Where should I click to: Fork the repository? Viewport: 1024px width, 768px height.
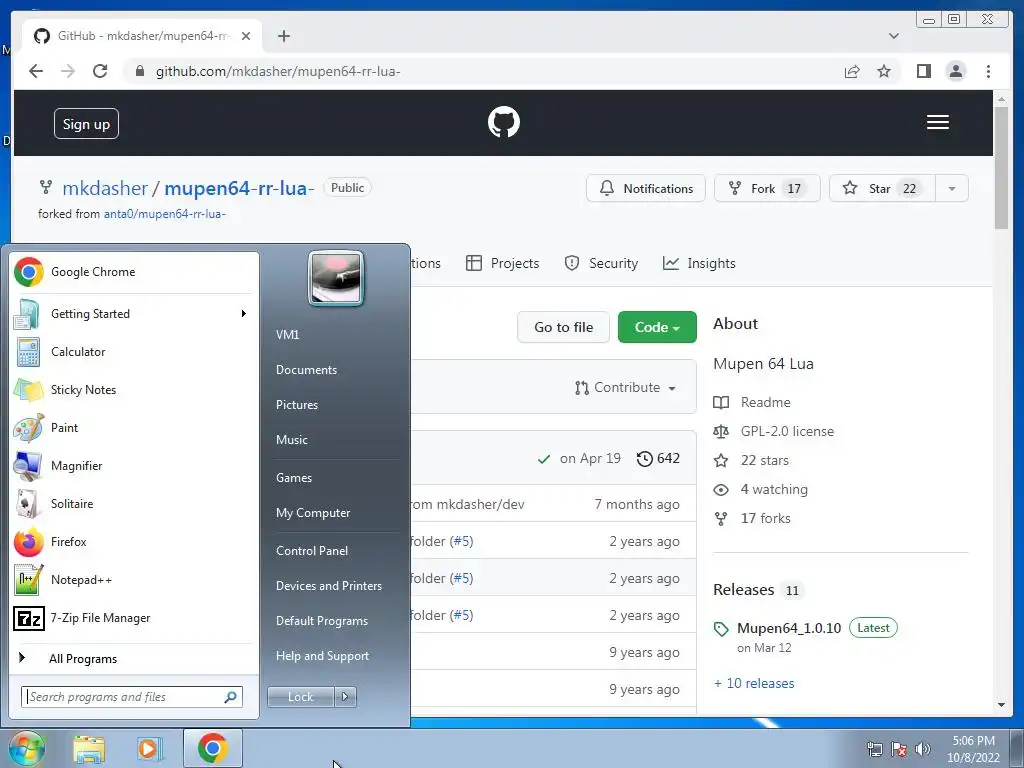767,188
